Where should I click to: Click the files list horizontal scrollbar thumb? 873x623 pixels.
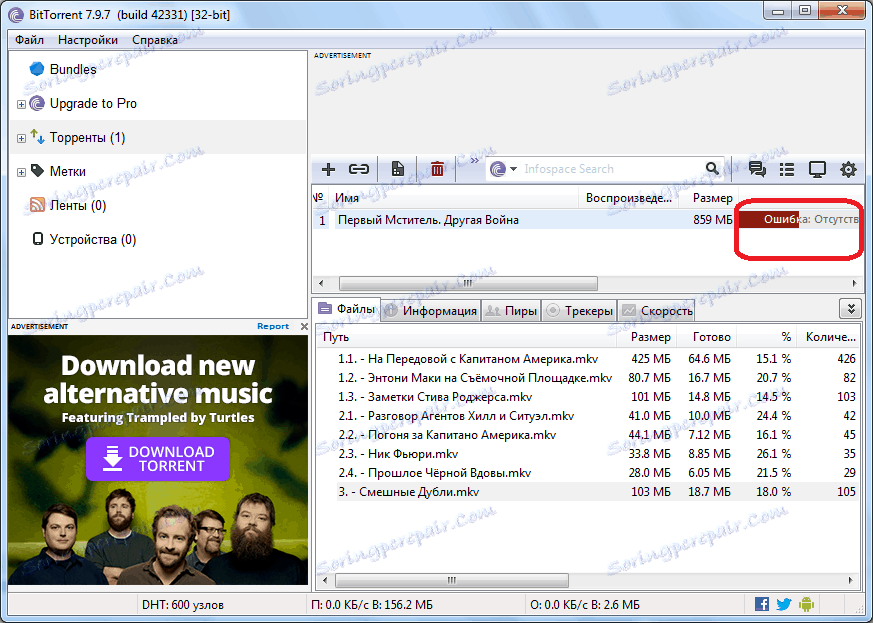(x=452, y=580)
